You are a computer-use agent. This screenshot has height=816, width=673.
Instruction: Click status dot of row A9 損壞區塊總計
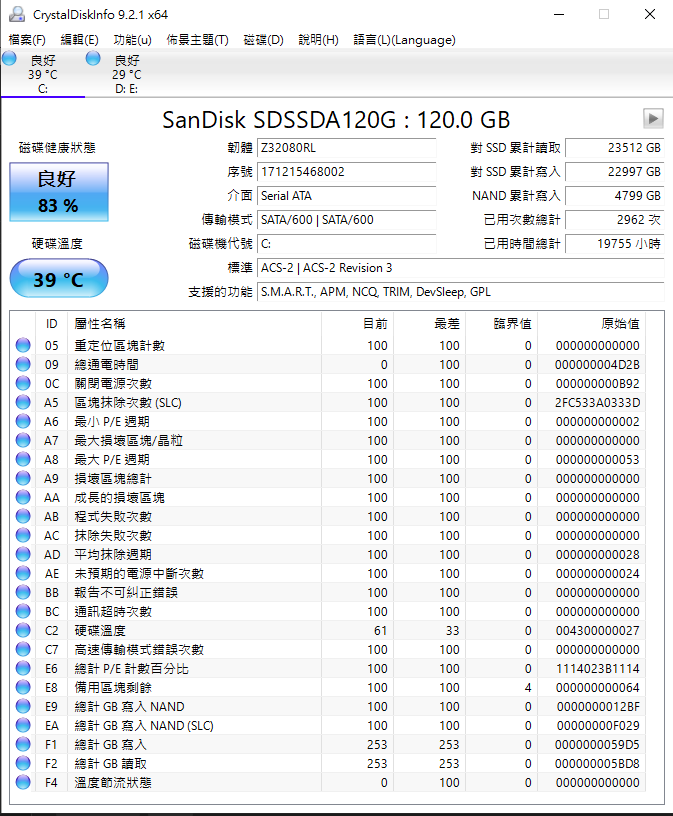click(23, 478)
